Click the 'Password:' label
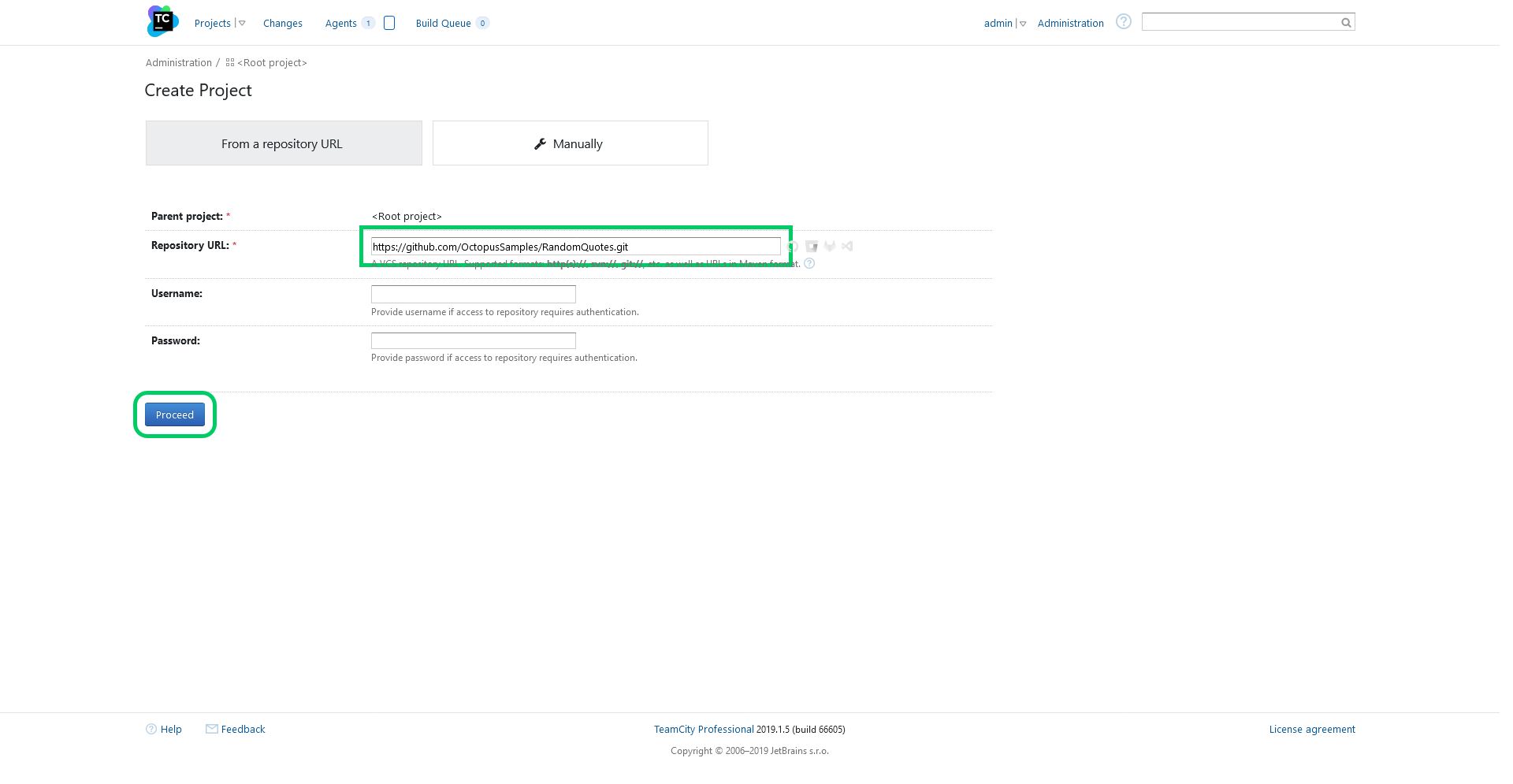1513x784 pixels. 176,341
